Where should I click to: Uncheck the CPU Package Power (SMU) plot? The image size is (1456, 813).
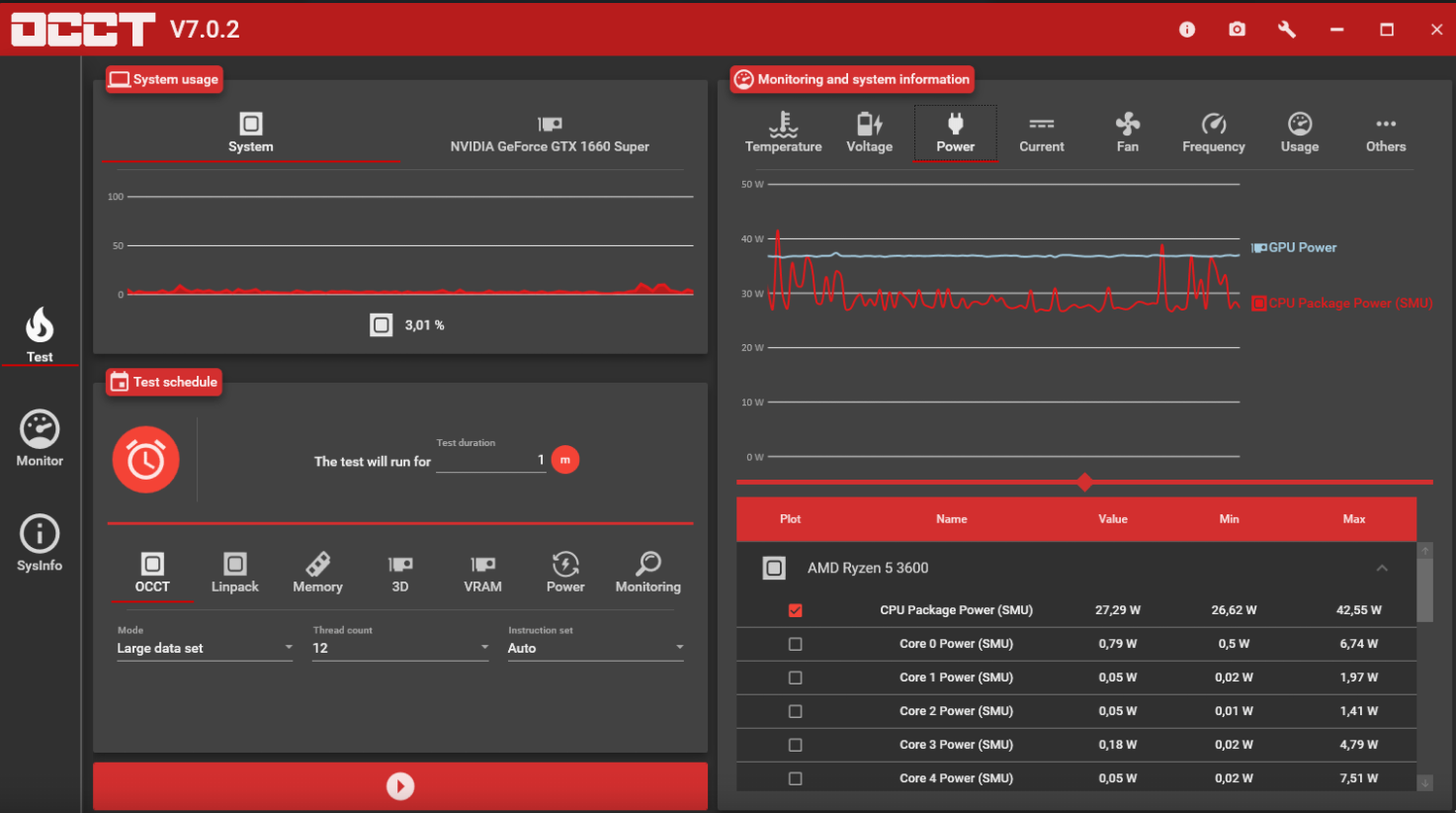[795, 610]
